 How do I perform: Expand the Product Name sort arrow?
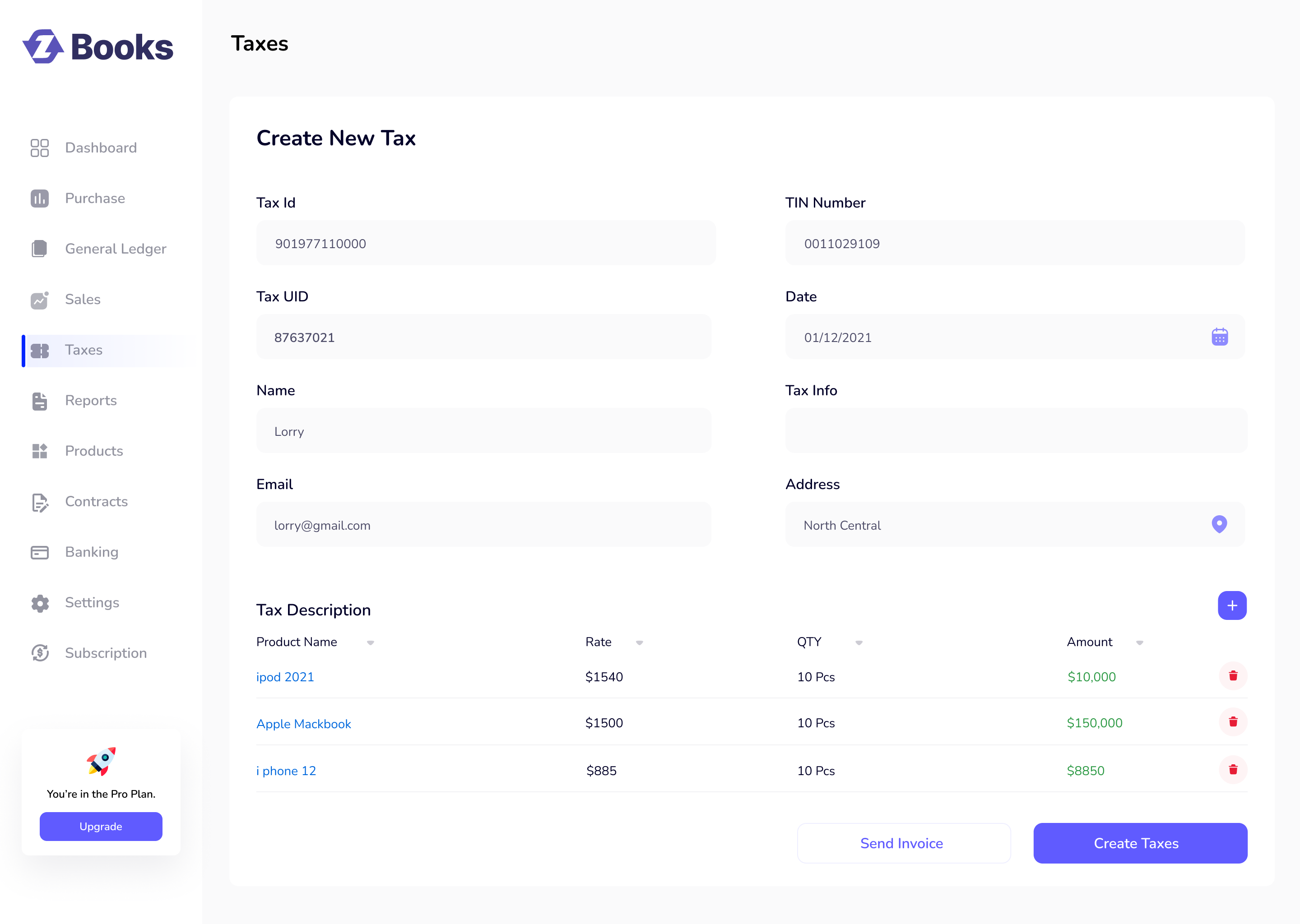[371, 643]
